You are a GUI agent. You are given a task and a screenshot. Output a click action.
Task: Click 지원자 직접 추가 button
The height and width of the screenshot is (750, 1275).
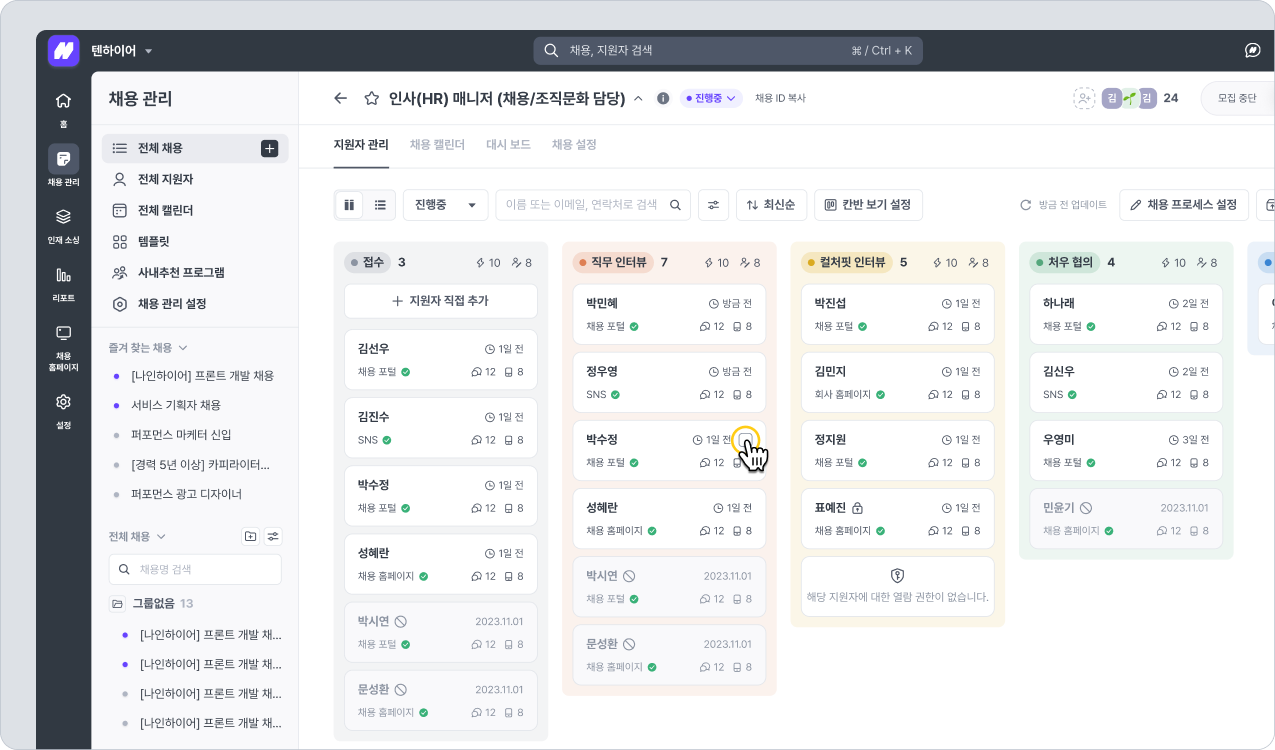click(x=441, y=301)
